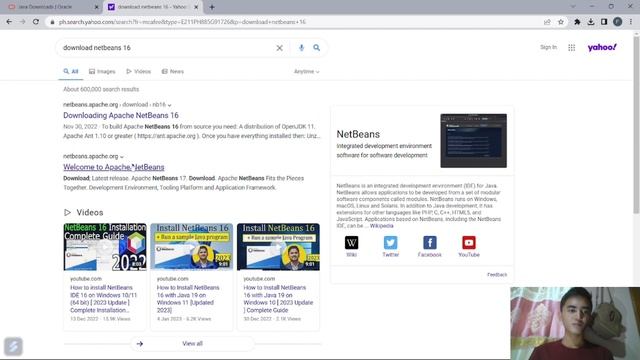Reload the page with the refresh icon
This screenshot has width=640, height=360.
point(36,22)
